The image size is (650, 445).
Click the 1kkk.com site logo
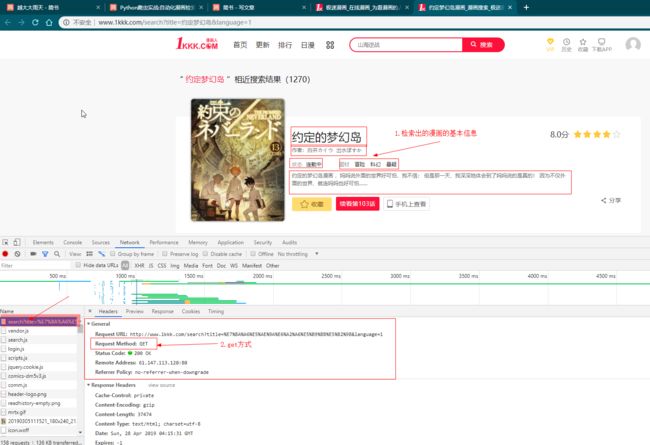click(x=197, y=44)
